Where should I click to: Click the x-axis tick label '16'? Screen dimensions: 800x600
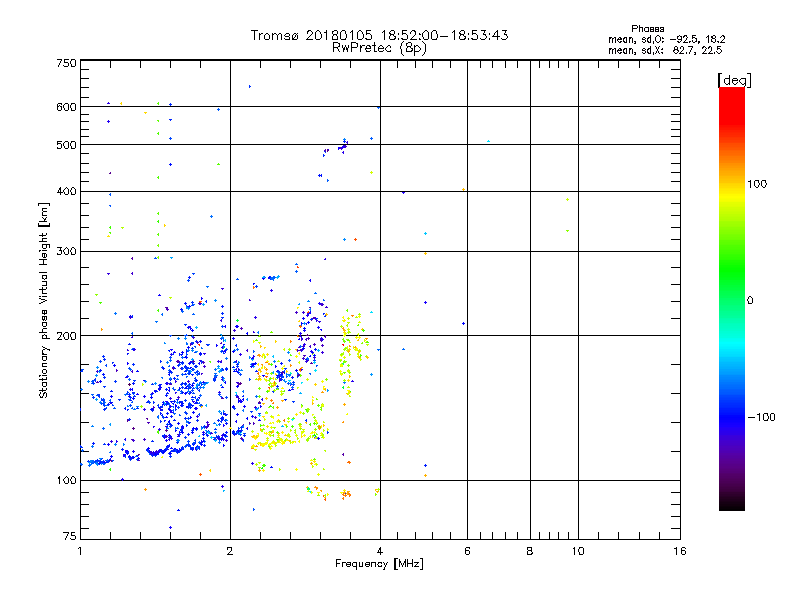click(x=680, y=551)
